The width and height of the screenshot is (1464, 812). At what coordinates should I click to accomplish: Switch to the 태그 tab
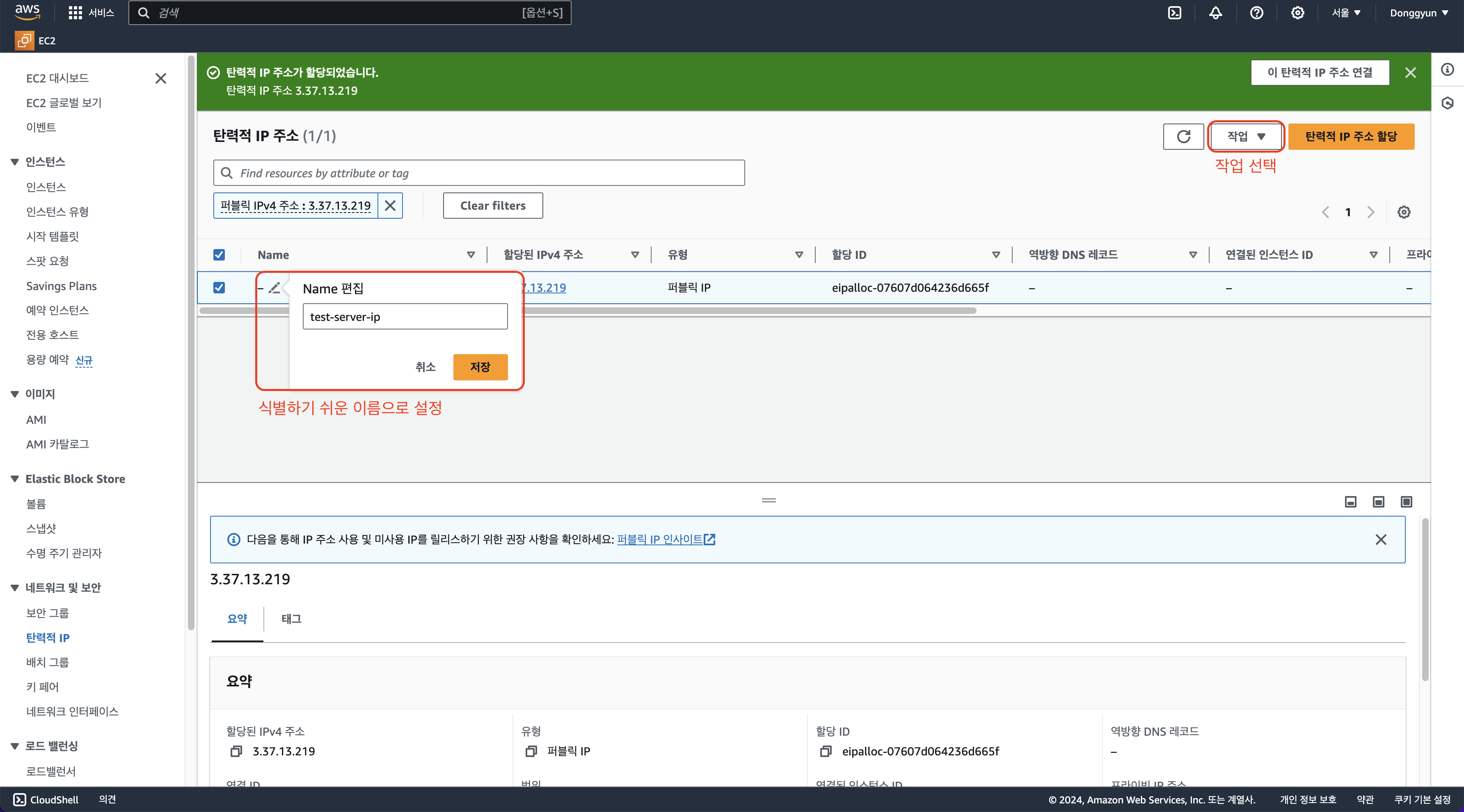(x=291, y=619)
